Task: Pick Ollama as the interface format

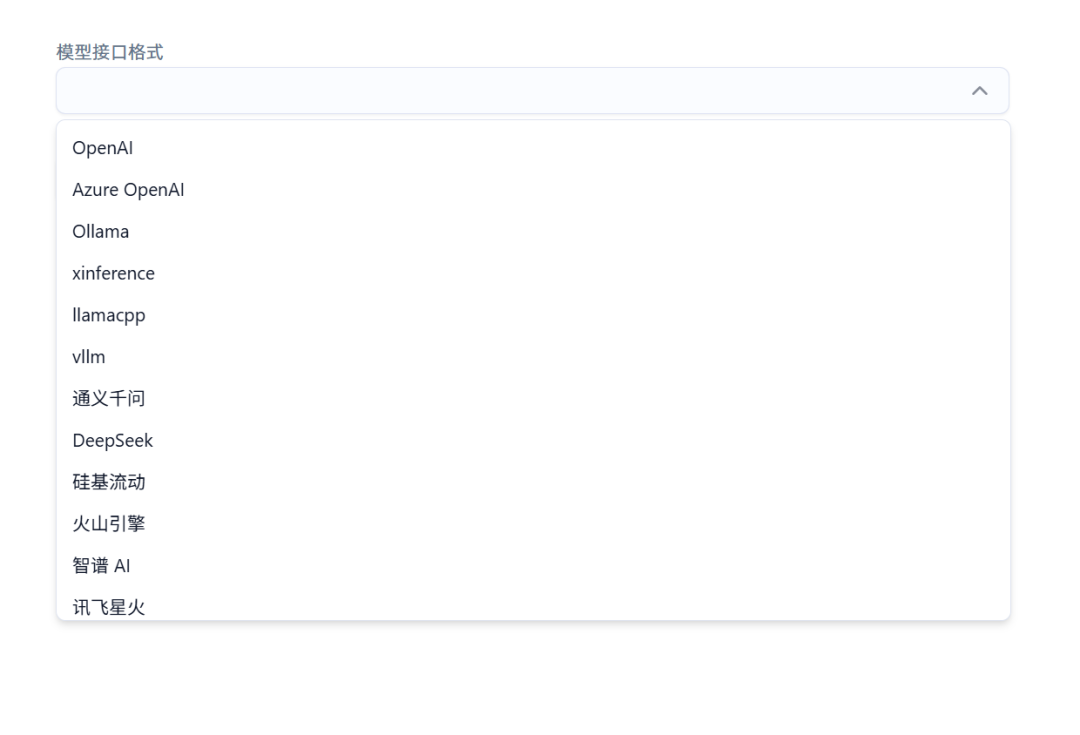Action: [100, 232]
